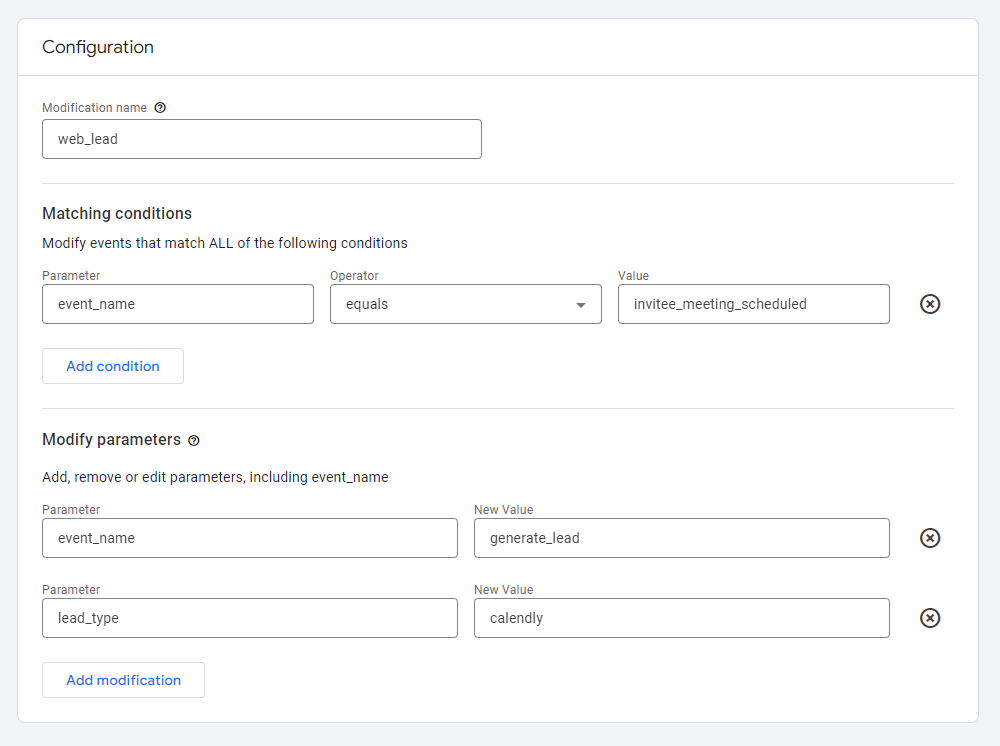Open the equals operator dropdown
This screenshot has height=746, width=1000.
(466, 304)
